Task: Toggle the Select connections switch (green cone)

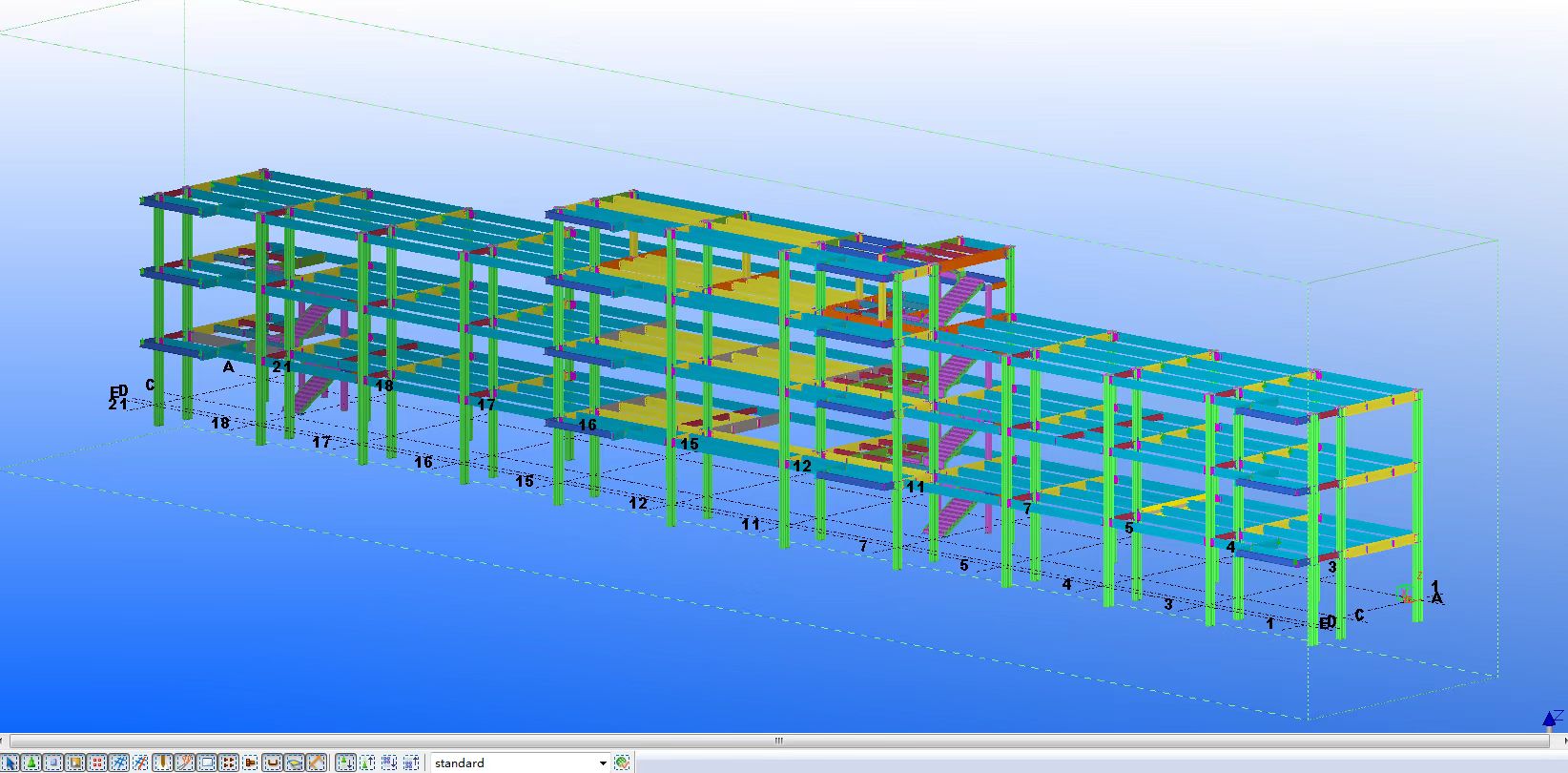Action: (31, 763)
